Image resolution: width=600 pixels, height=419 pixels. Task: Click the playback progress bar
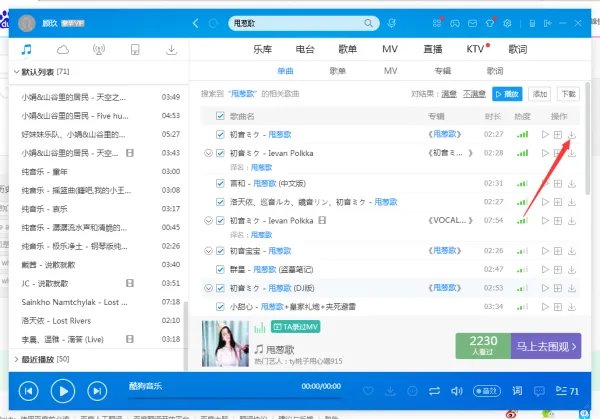(x=234, y=398)
